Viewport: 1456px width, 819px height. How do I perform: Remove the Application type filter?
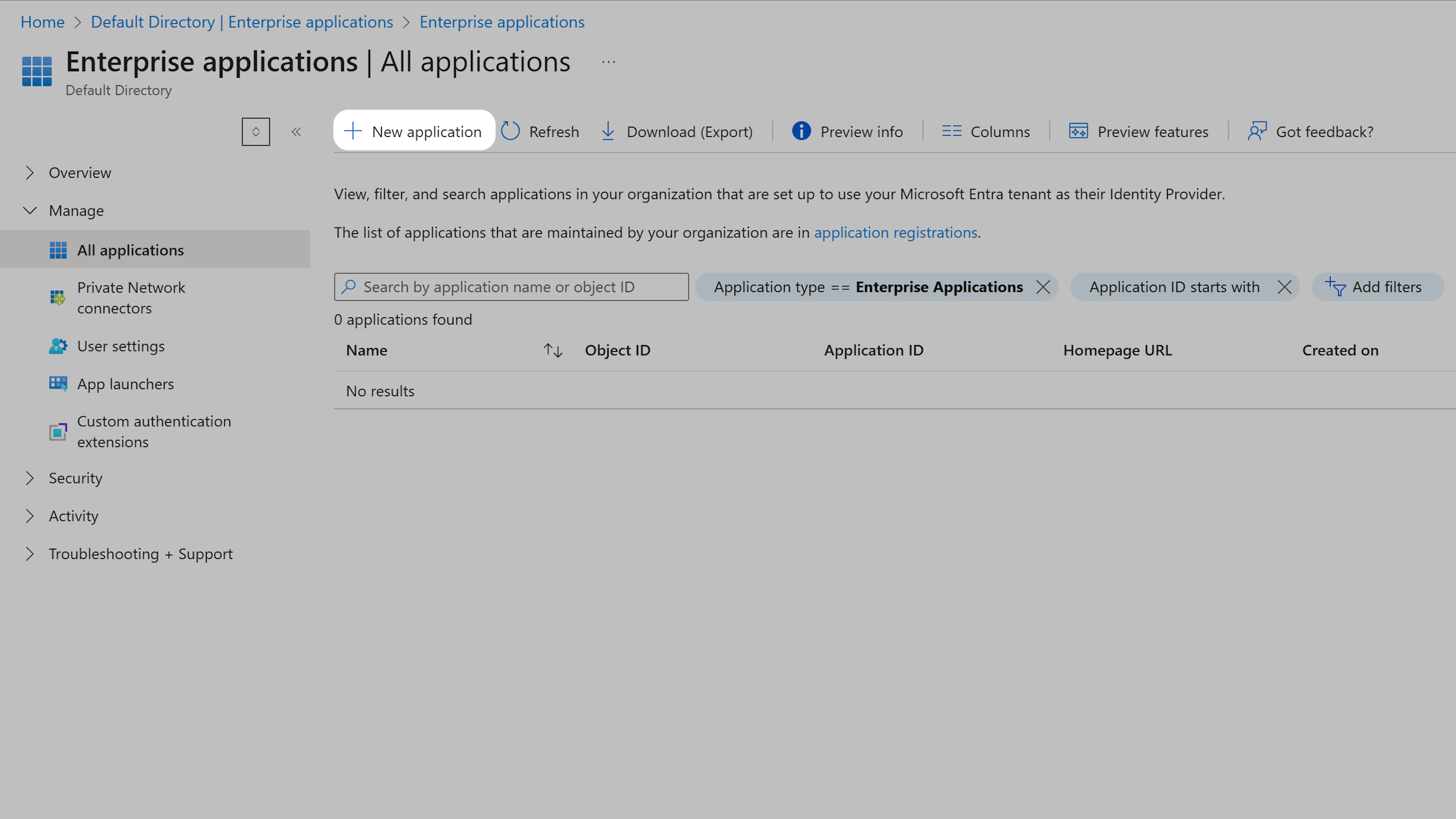(1043, 287)
